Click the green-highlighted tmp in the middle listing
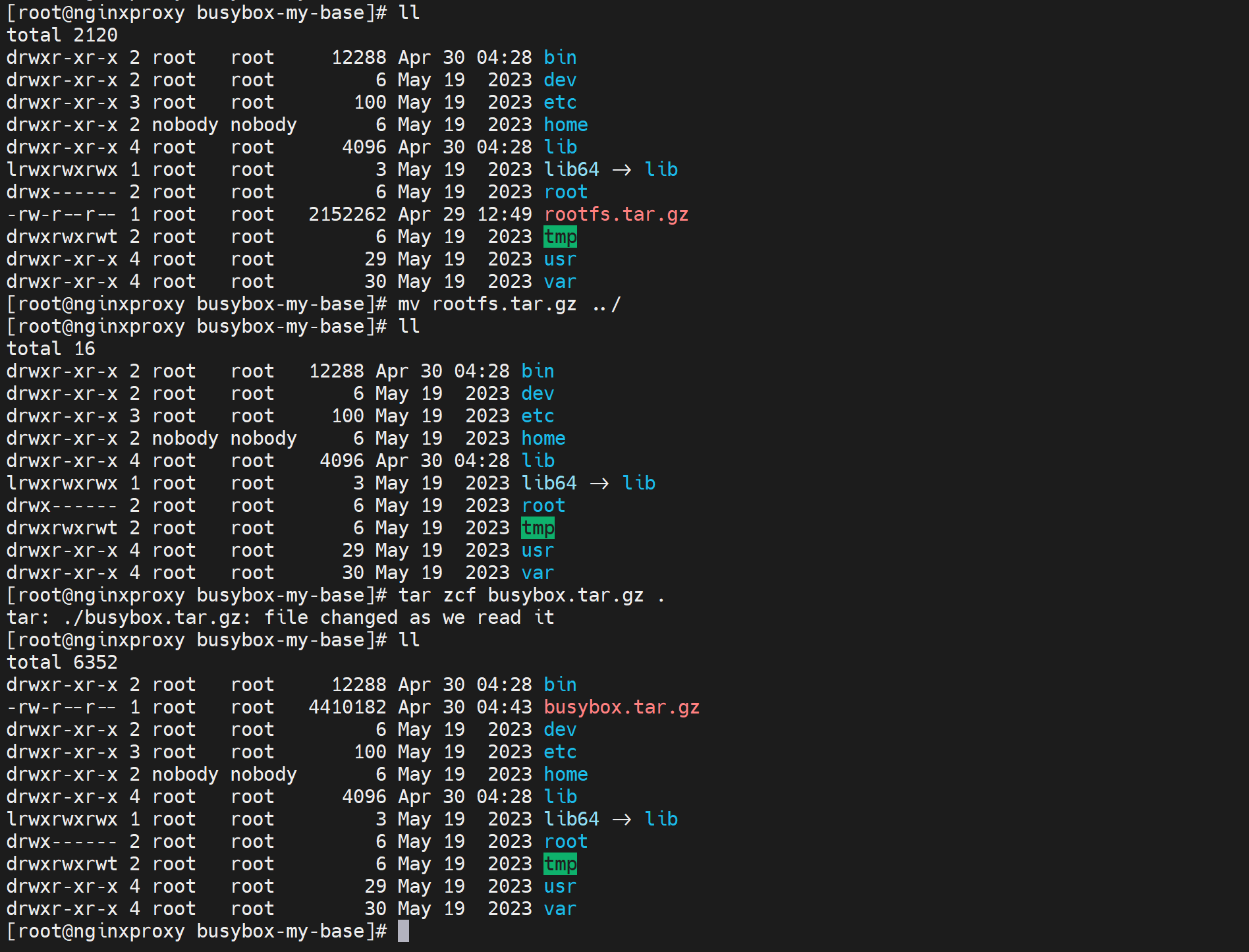Image resolution: width=1249 pixels, height=952 pixels. (x=538, y=528)
